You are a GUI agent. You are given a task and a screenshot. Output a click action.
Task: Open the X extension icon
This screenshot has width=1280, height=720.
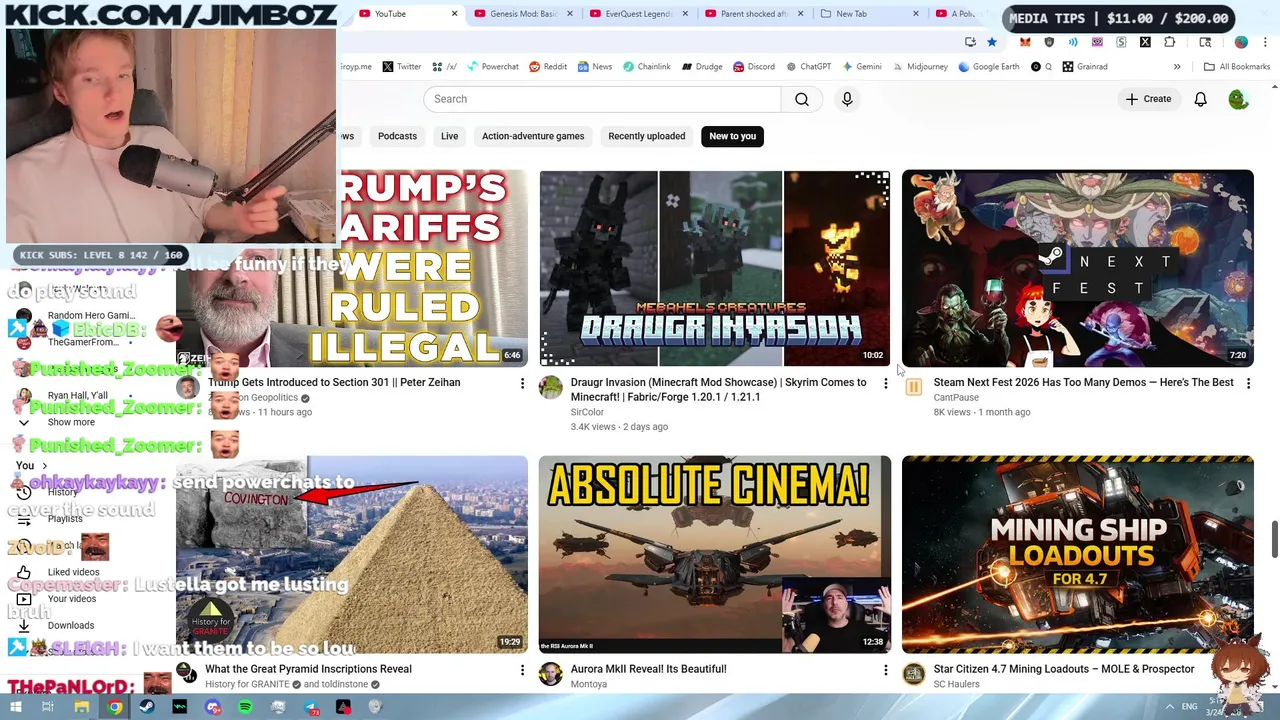tap(1145, 42)
